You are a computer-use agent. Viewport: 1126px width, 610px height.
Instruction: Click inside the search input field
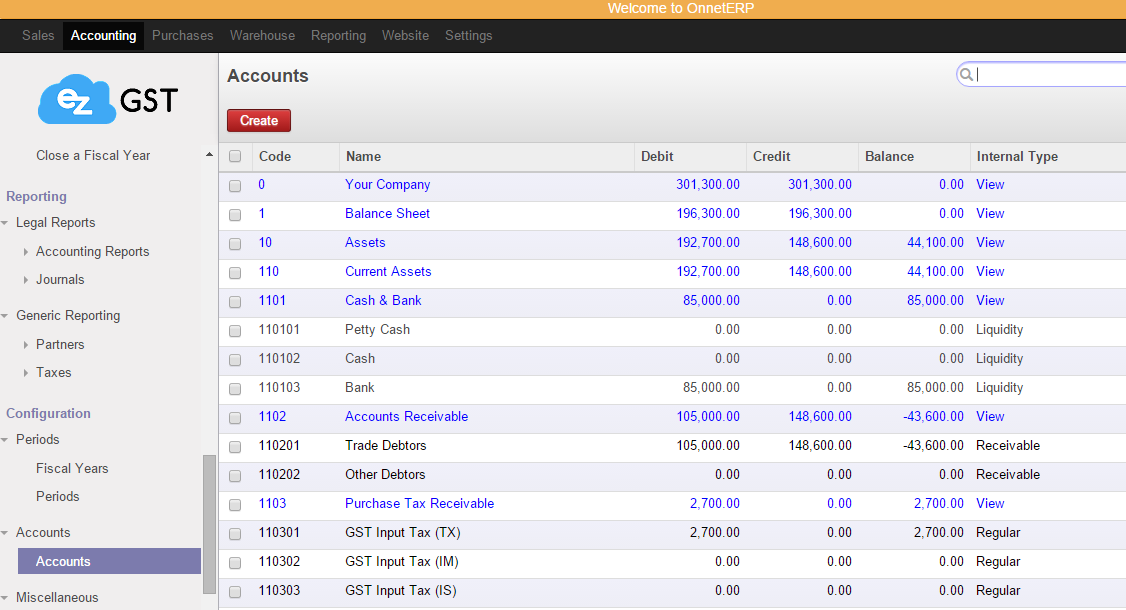coord(1040,74)
